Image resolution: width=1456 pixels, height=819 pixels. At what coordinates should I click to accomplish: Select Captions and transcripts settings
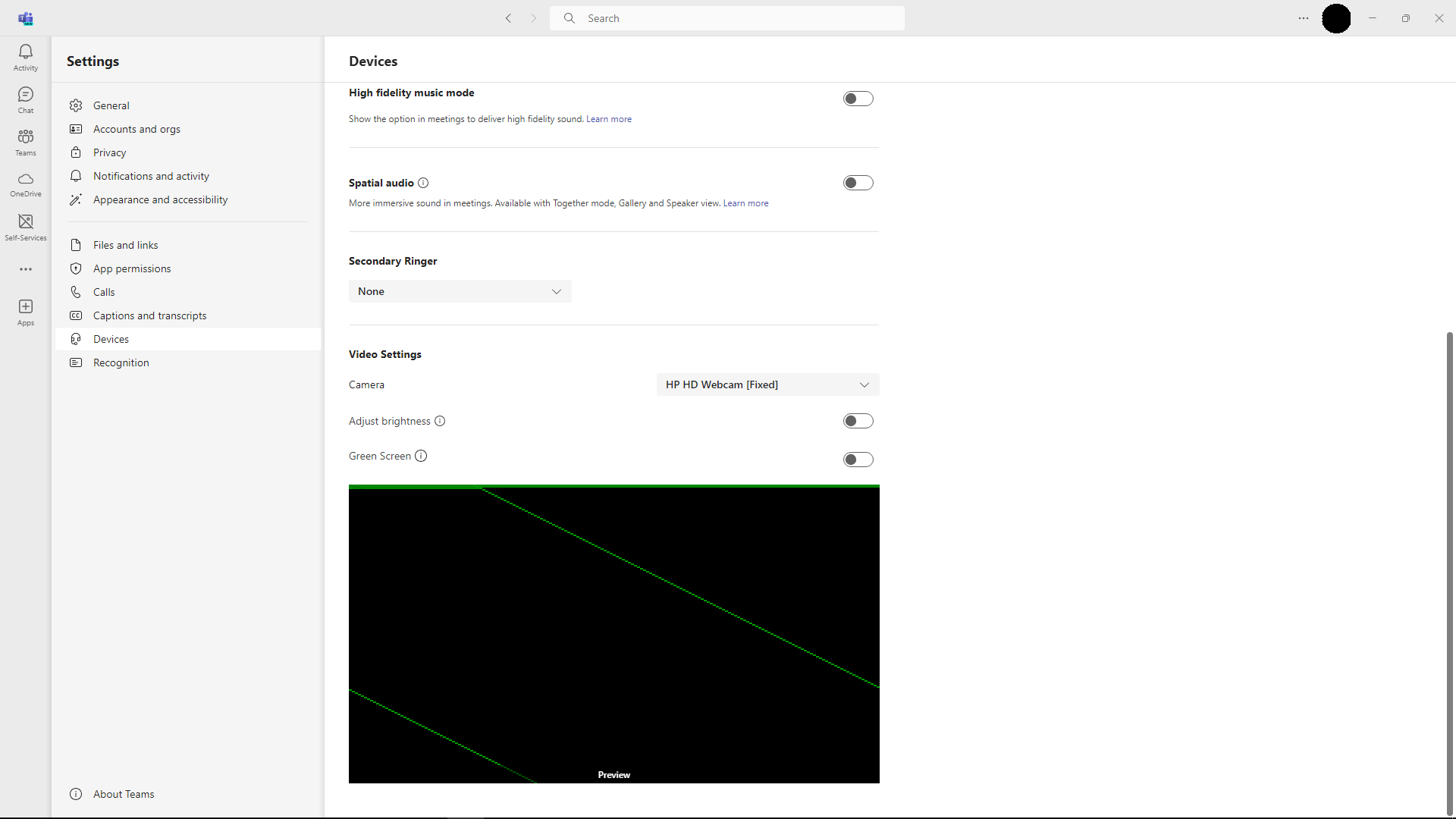coord(149,315)
